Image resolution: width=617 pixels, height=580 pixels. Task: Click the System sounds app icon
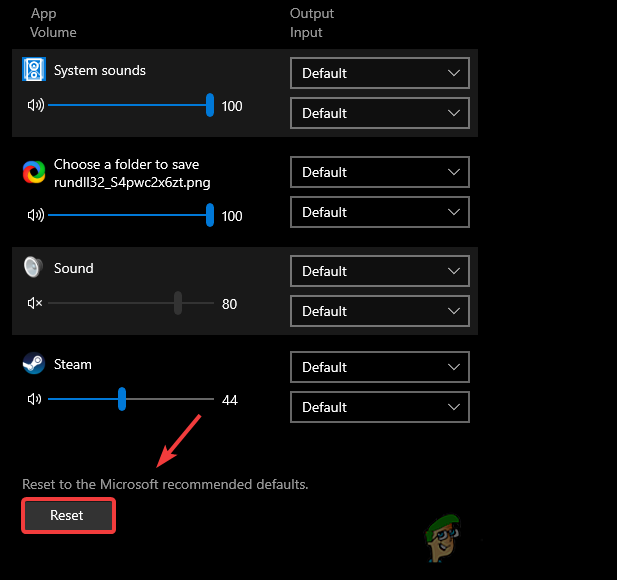(x=34, y=69)
